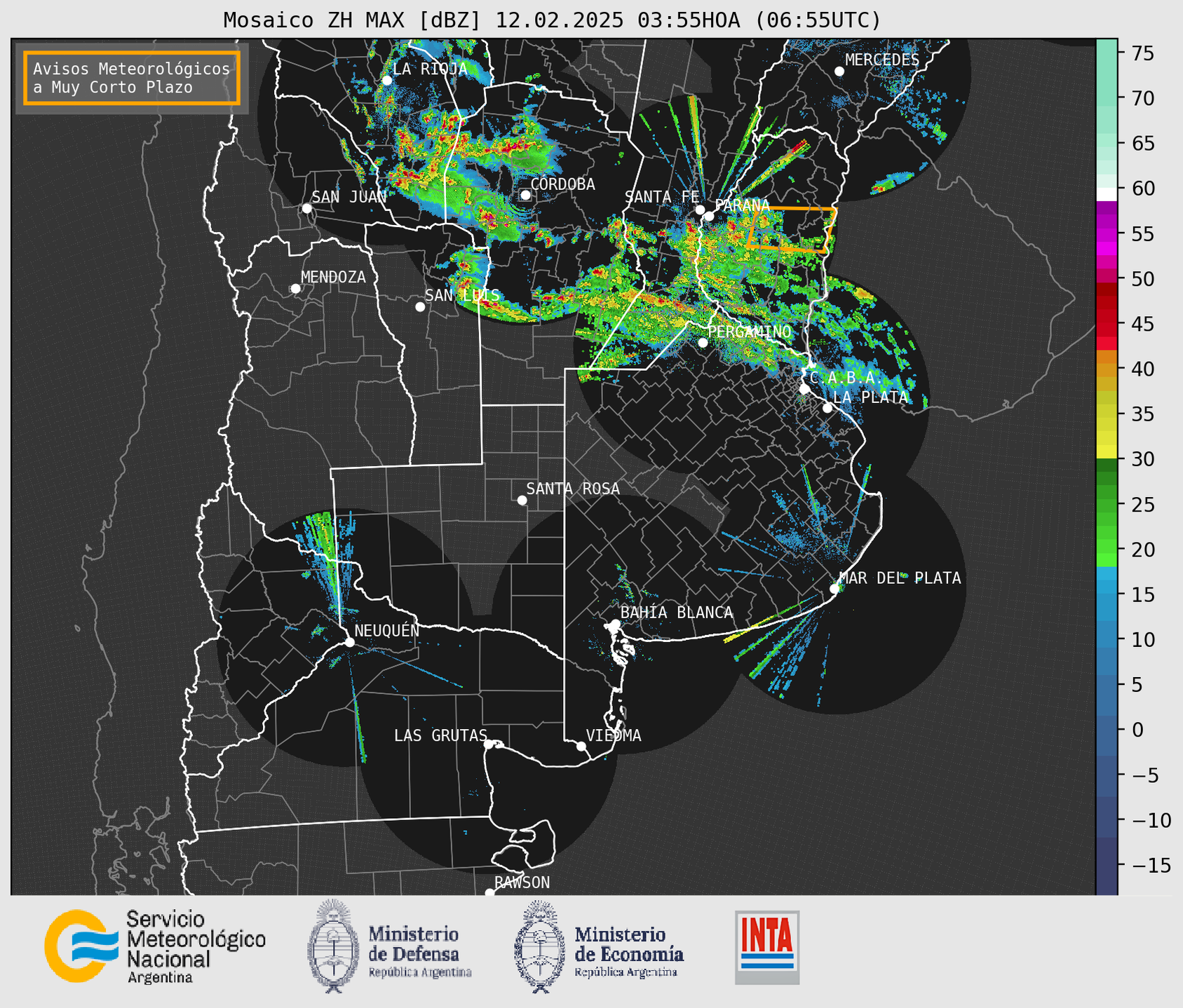The image size is (1183, 1008).
Task: Click the SANTA FE city label
Action: pyautogui.click(x=662, y=197)
